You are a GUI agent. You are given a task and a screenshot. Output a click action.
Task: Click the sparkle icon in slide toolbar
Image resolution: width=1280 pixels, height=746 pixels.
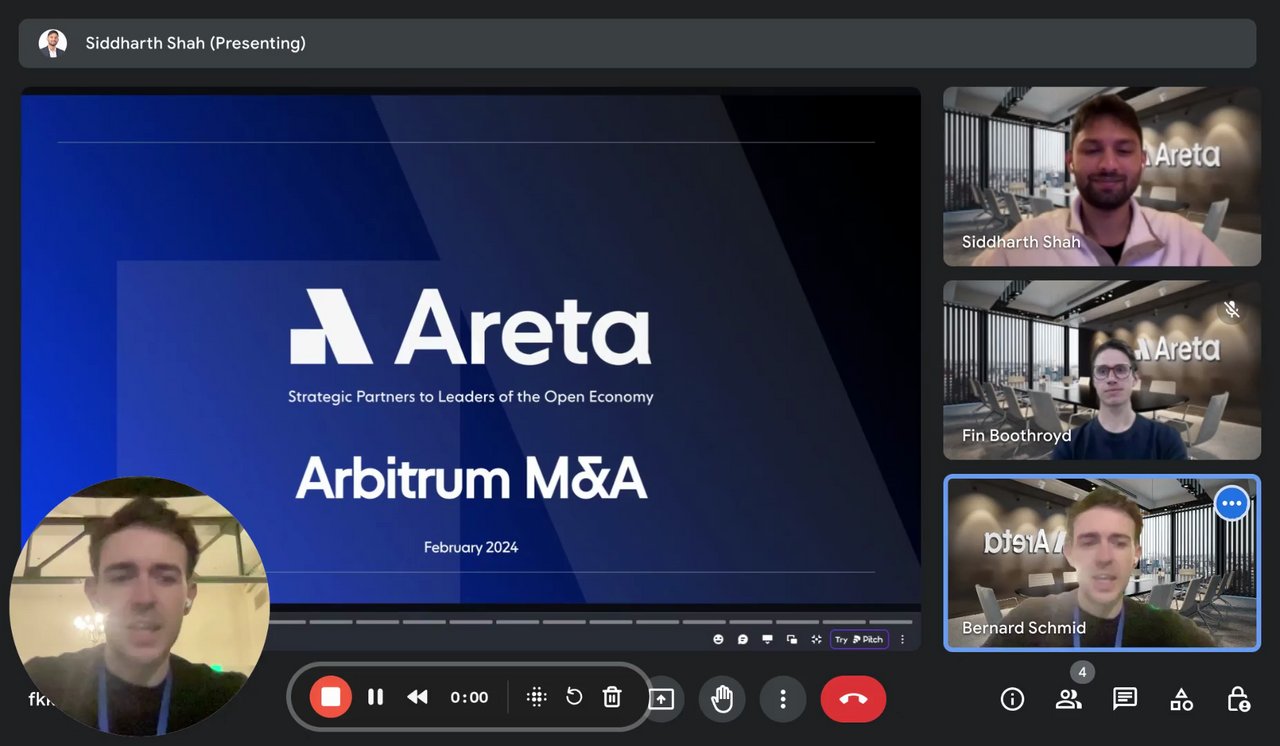pos(816,639)
